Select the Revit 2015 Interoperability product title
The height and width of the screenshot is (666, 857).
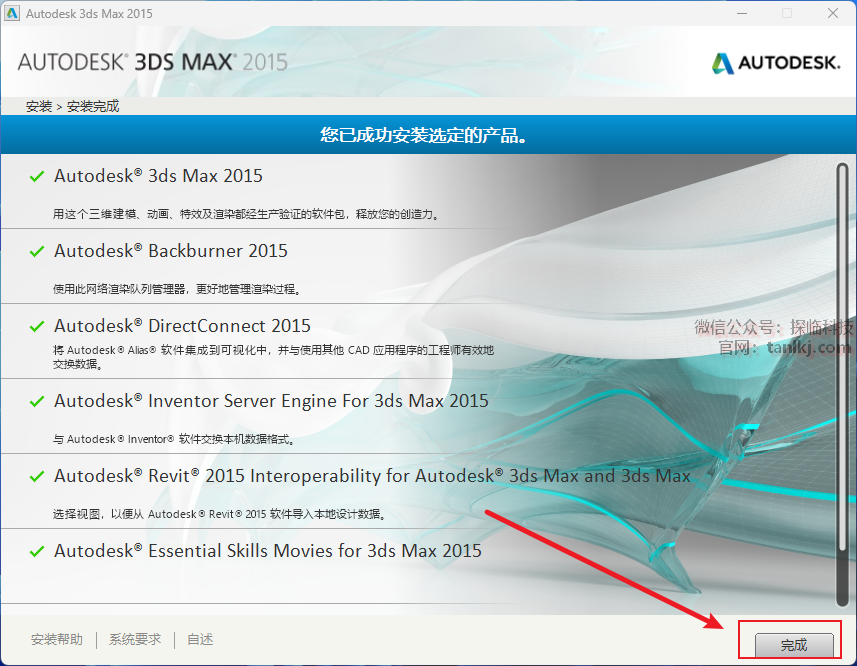point(372,476)
